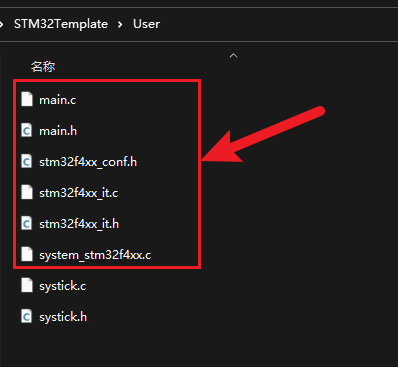The width and height of the screenshot is (398, 367).
Task: Click the sort arrow above the file list
Action: (x=234, y=55)
